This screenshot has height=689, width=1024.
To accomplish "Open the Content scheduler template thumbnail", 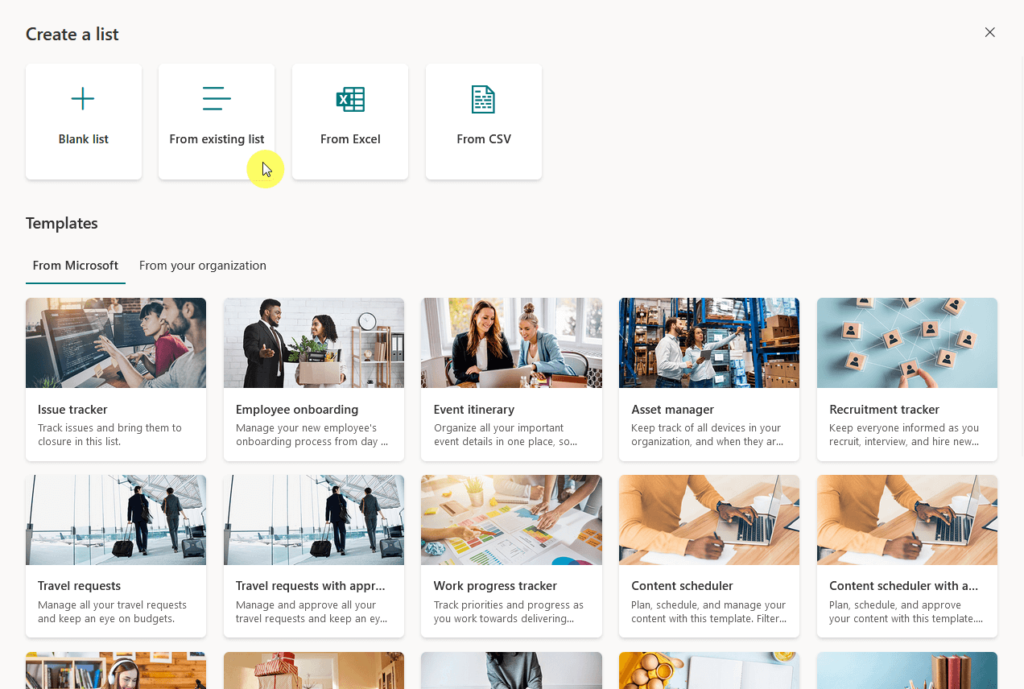I will 709,520.
